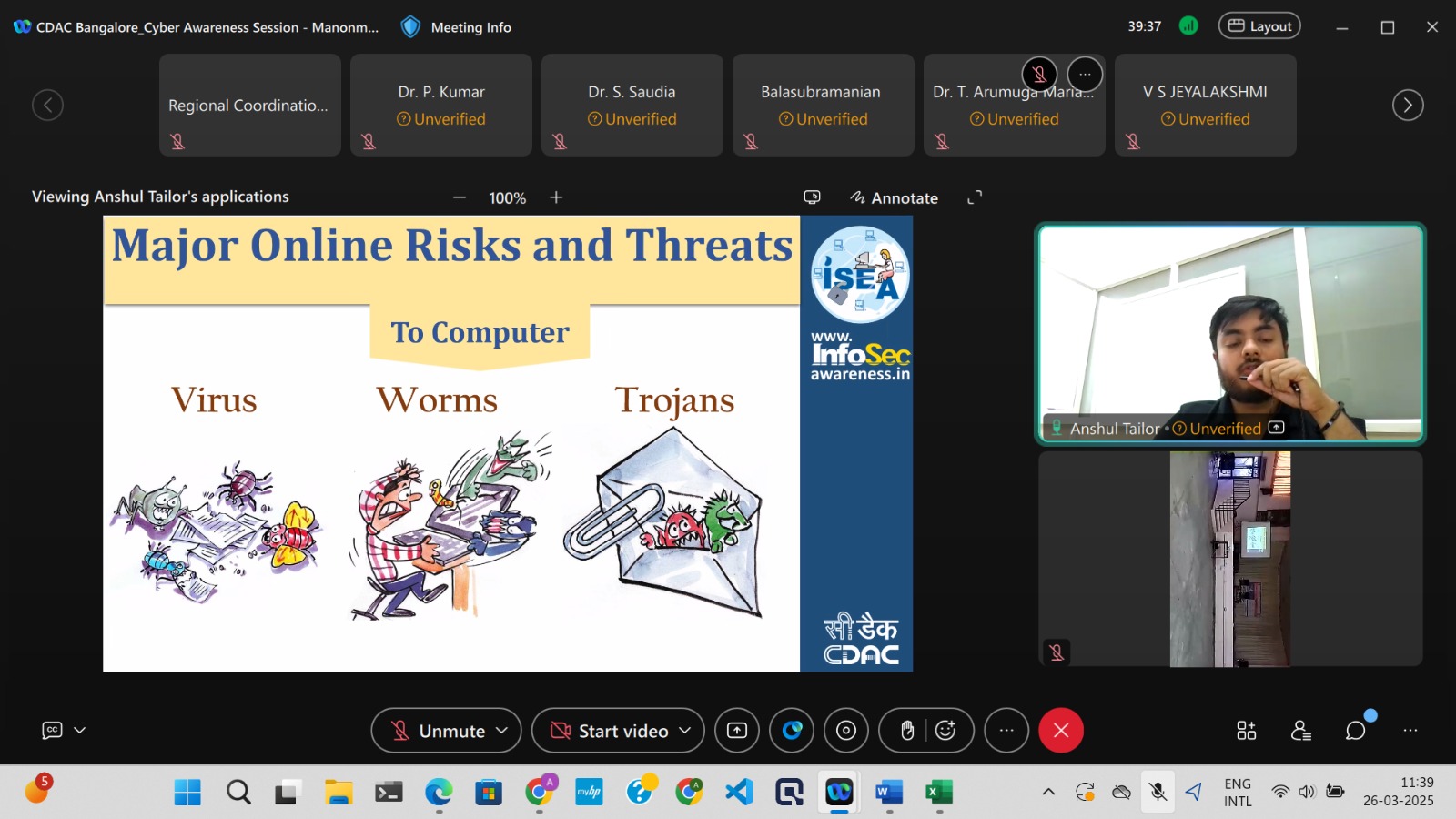Viewport: 1456px width, 819px height.
Task: Expand video options arrow next to Start video
Action: pyautogui.click(x=685, y=731)
